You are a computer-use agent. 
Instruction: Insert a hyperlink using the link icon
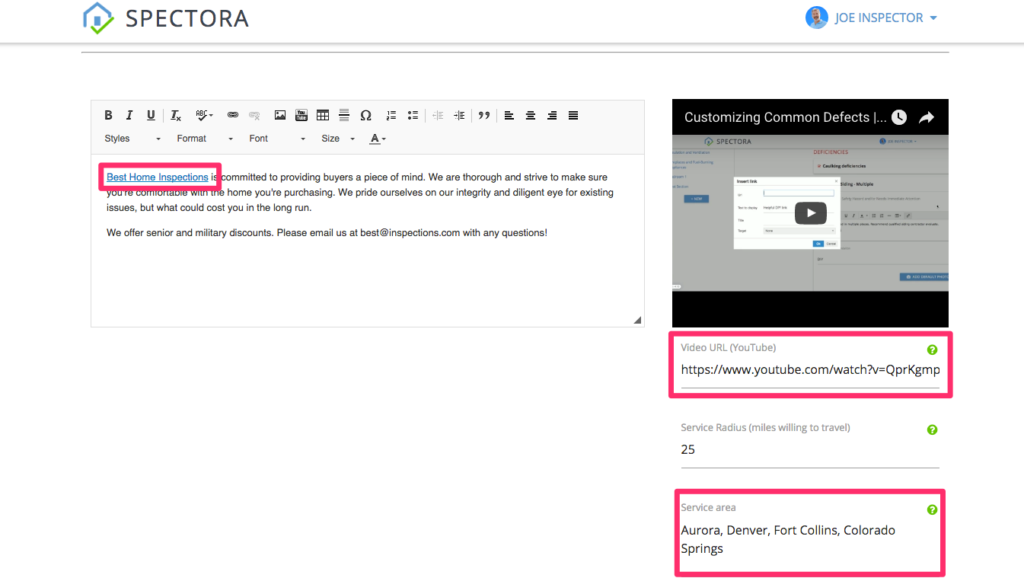[x=232, y=115]
